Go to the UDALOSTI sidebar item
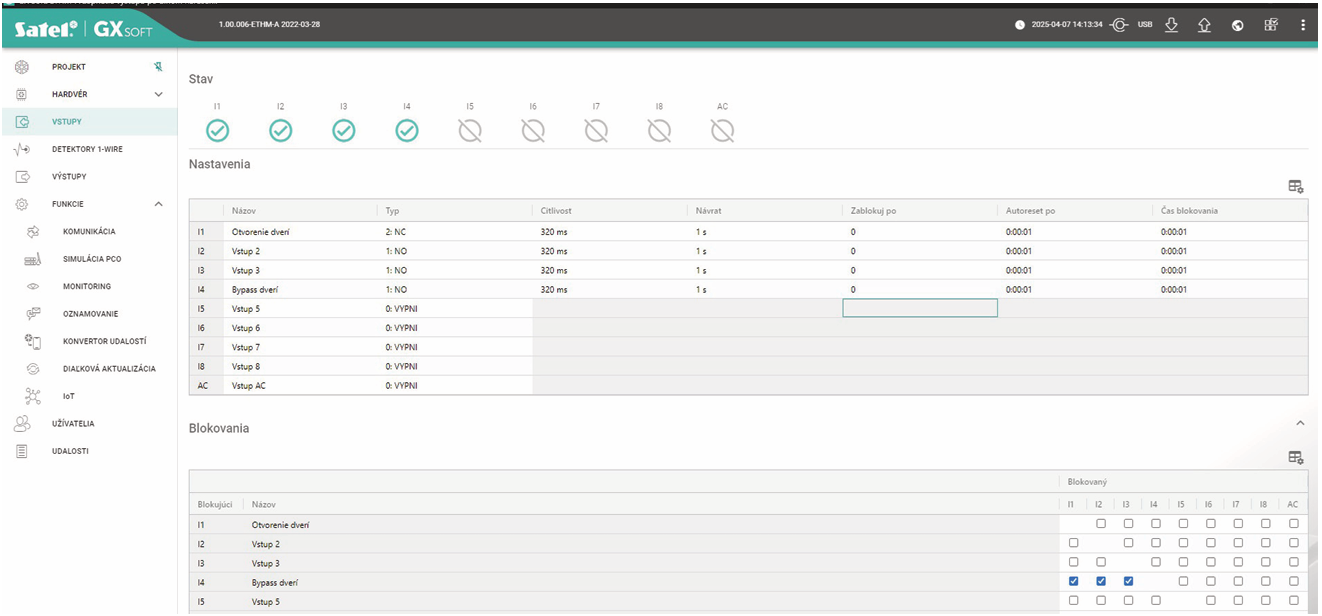This screenshot has height=616, width=1322. point(70,451)
